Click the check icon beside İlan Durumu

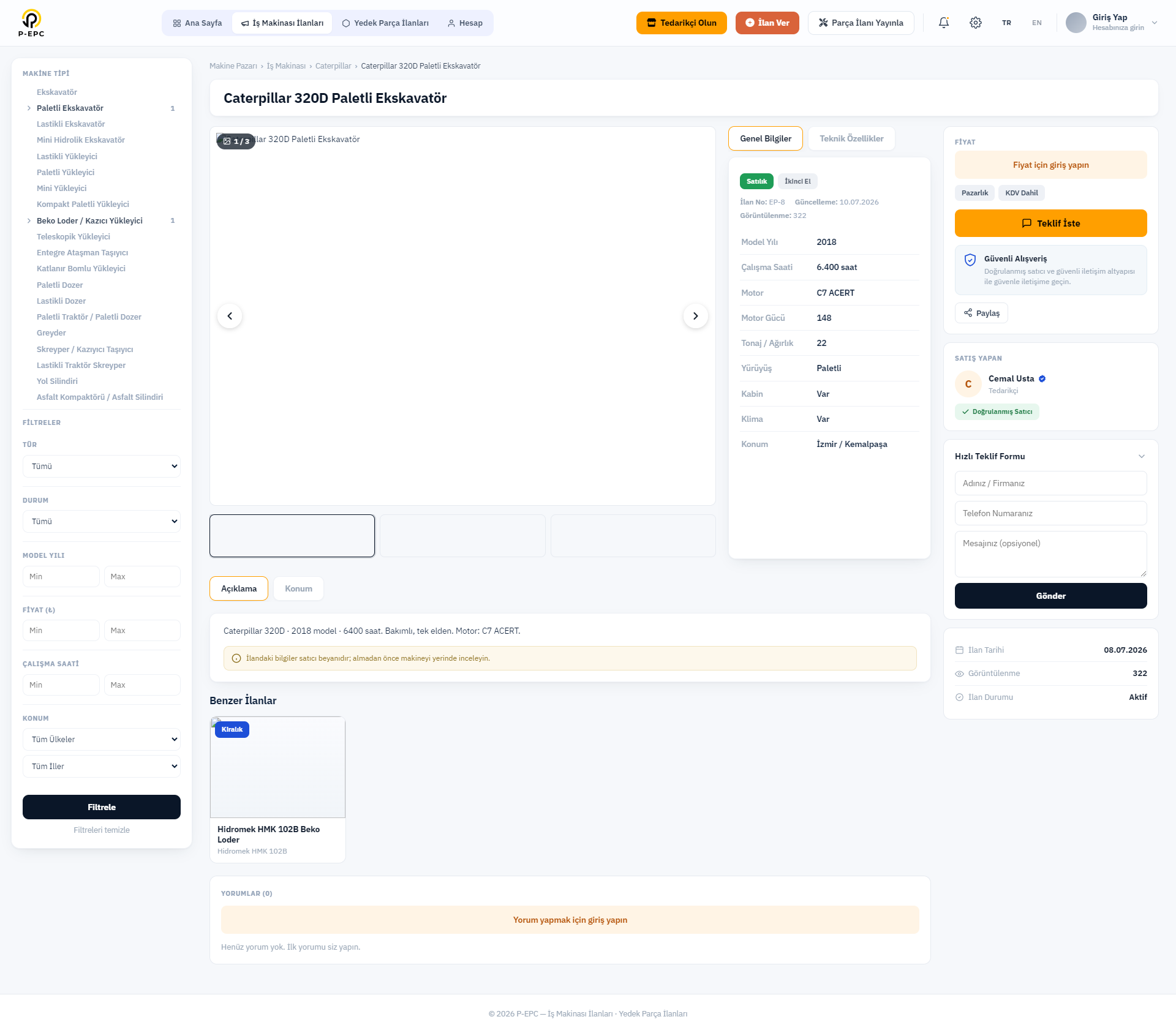(x=959, y=697)
